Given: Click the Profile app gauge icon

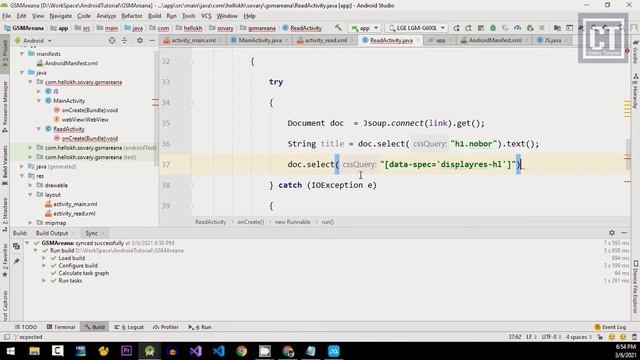Looking at the screenshot, I should 517,28.
